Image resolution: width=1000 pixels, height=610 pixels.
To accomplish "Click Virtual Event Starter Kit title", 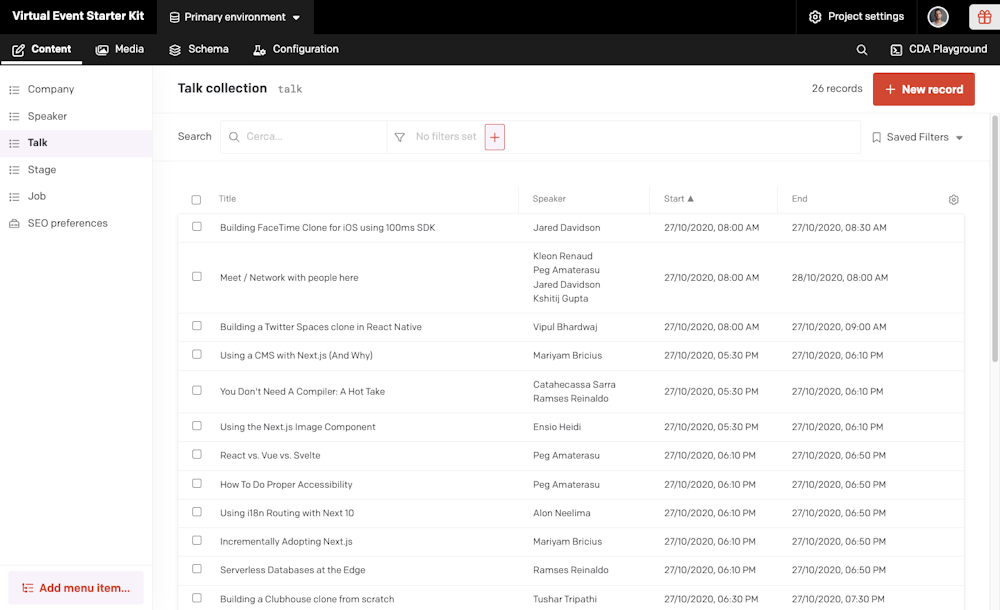I will pos(78,17).
